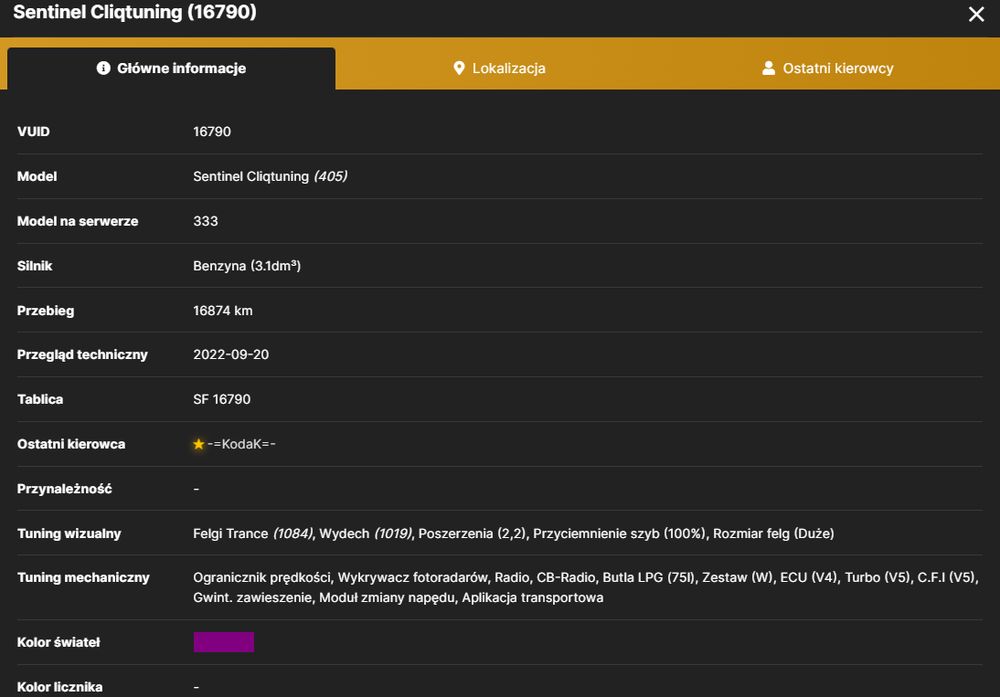Close the Sentinel Cliqtuning dialog
Screen dimensions: 1000x697
click(976, 14)
